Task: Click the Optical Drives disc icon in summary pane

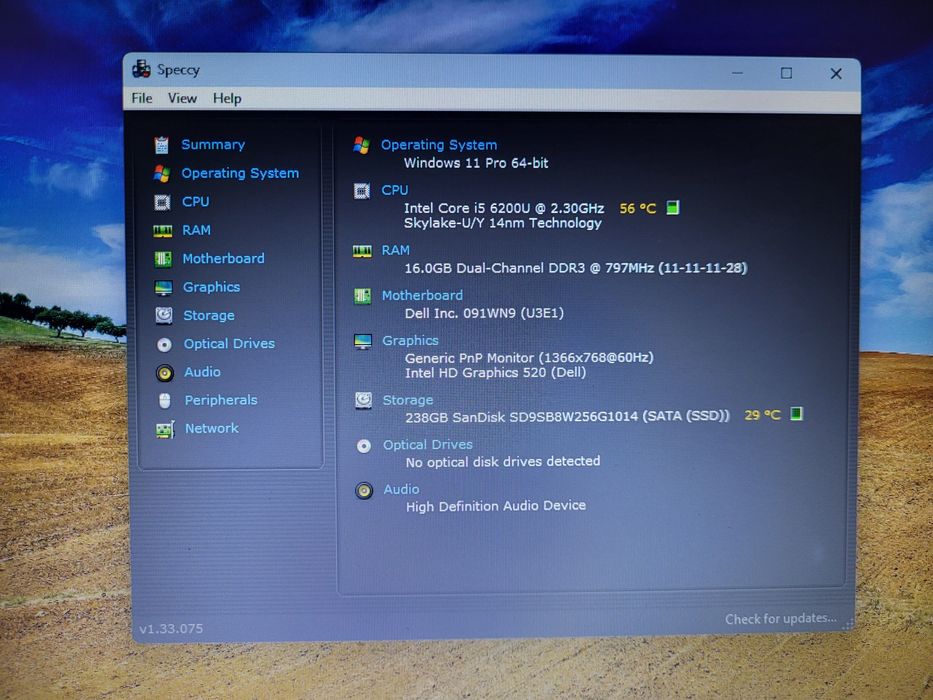Action: click(364, 445)
